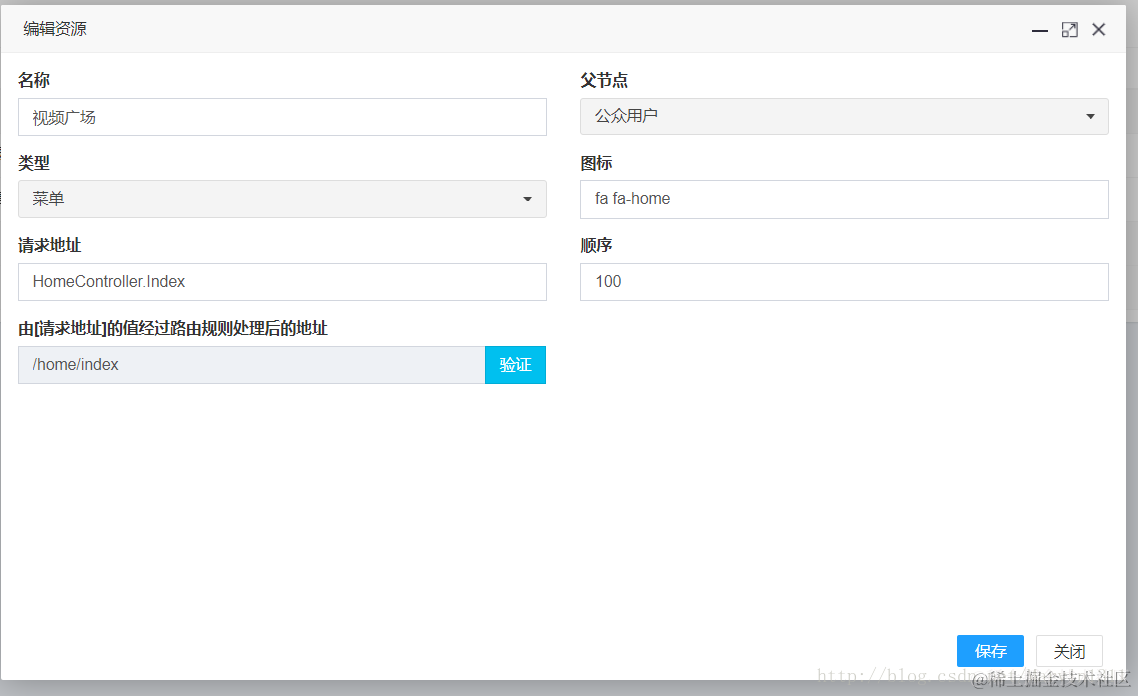Image resolution: width=1138 pixels, height=696 pixels.
Task: Click the 图标 field containing fa fa-home
Action: pyautogui.click(x=844, y=199)
